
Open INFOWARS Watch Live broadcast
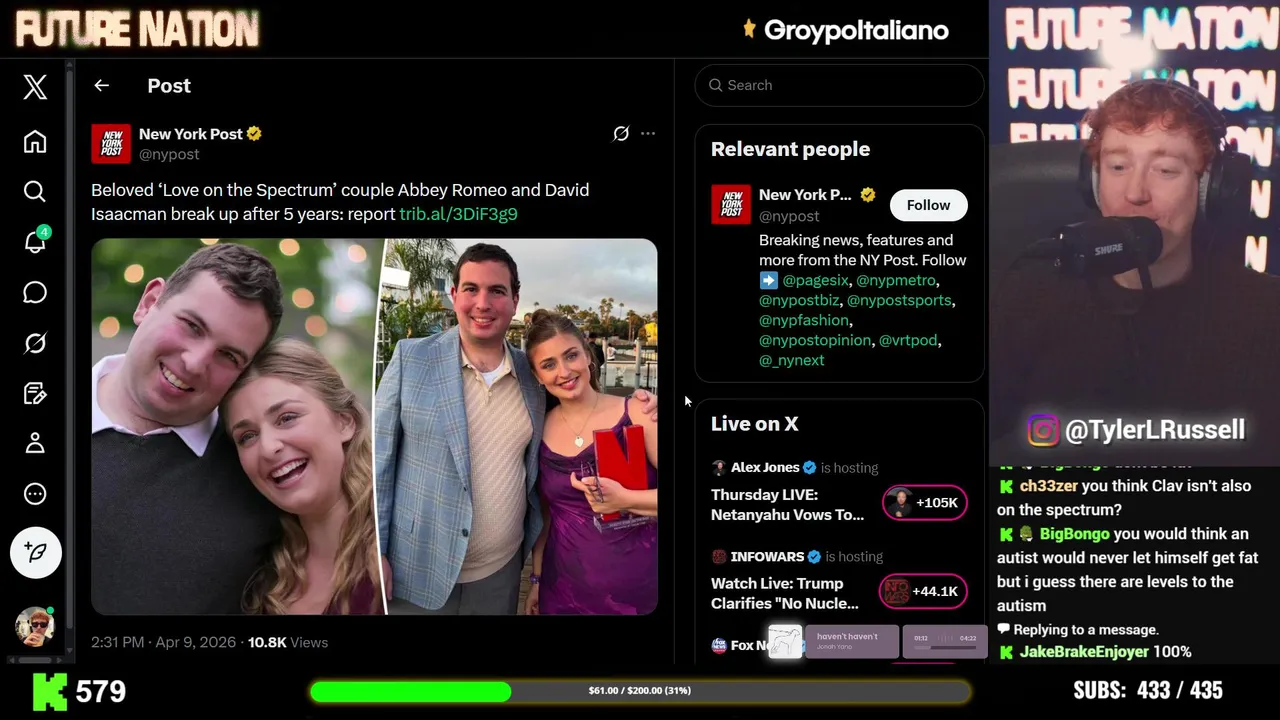point(785,593)
